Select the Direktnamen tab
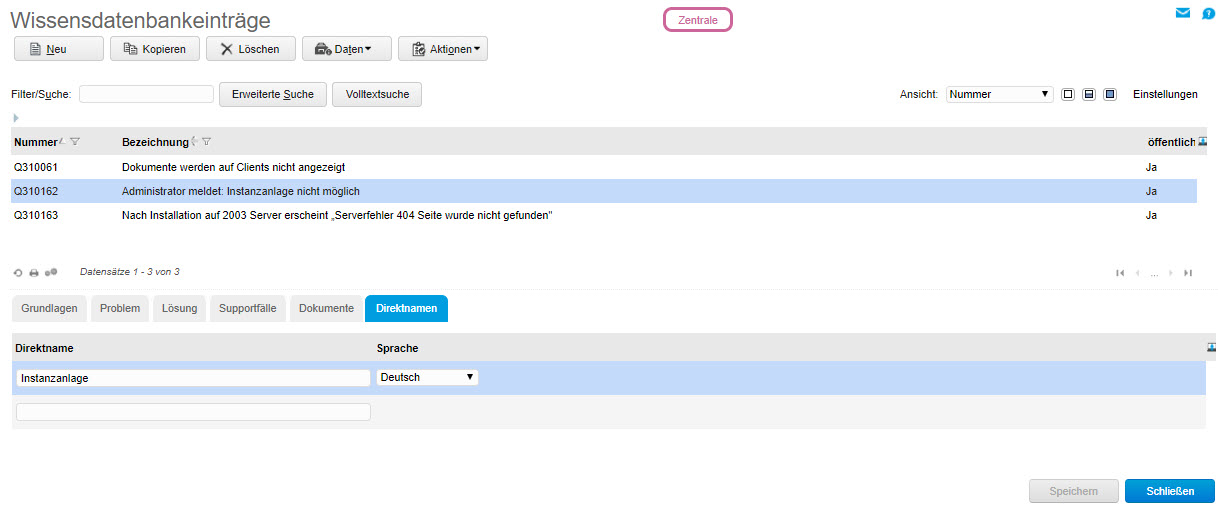Screen dimensions: 1218x506 [x=407, y=308]
